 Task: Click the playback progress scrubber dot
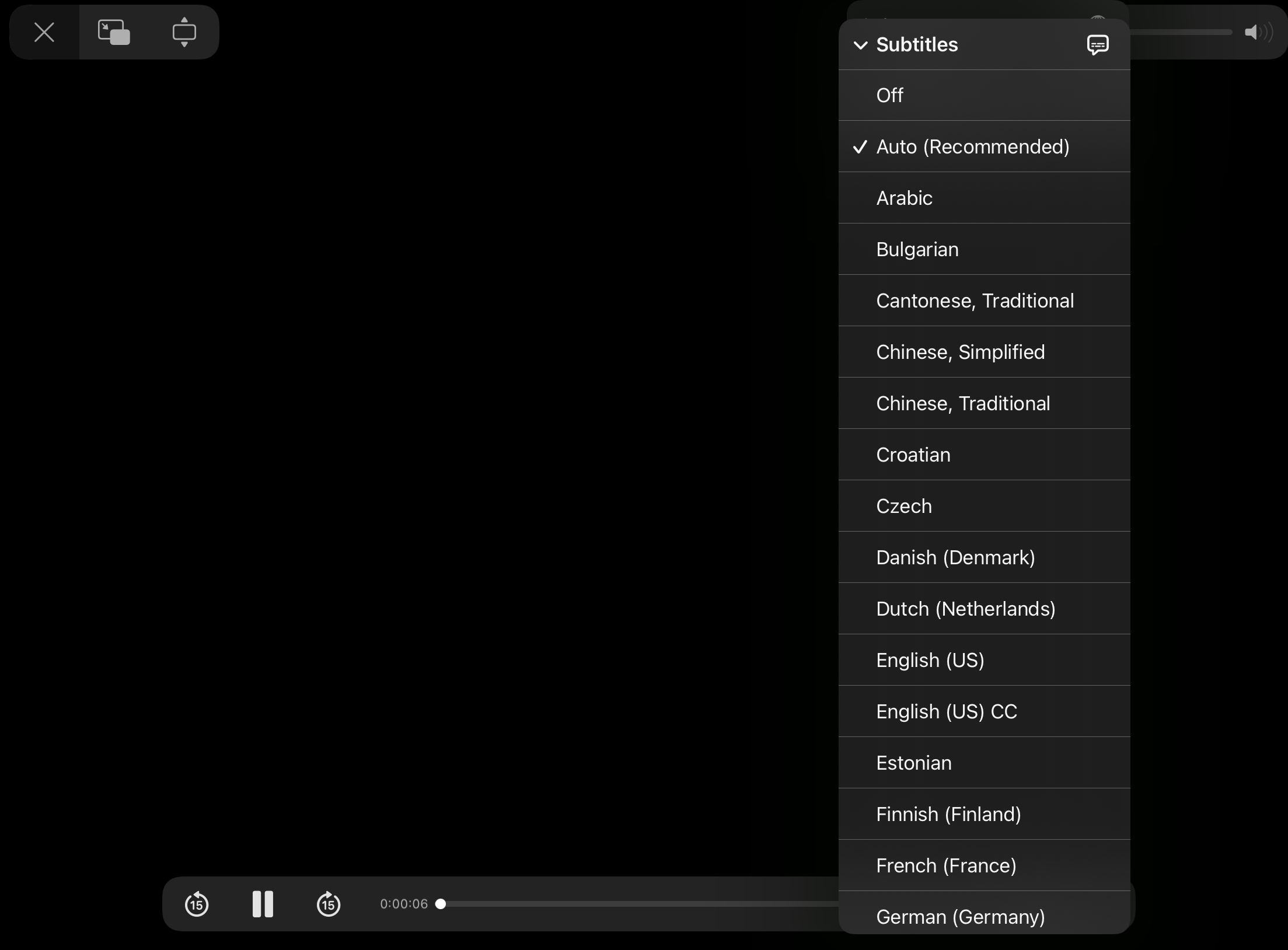(441, 904)
